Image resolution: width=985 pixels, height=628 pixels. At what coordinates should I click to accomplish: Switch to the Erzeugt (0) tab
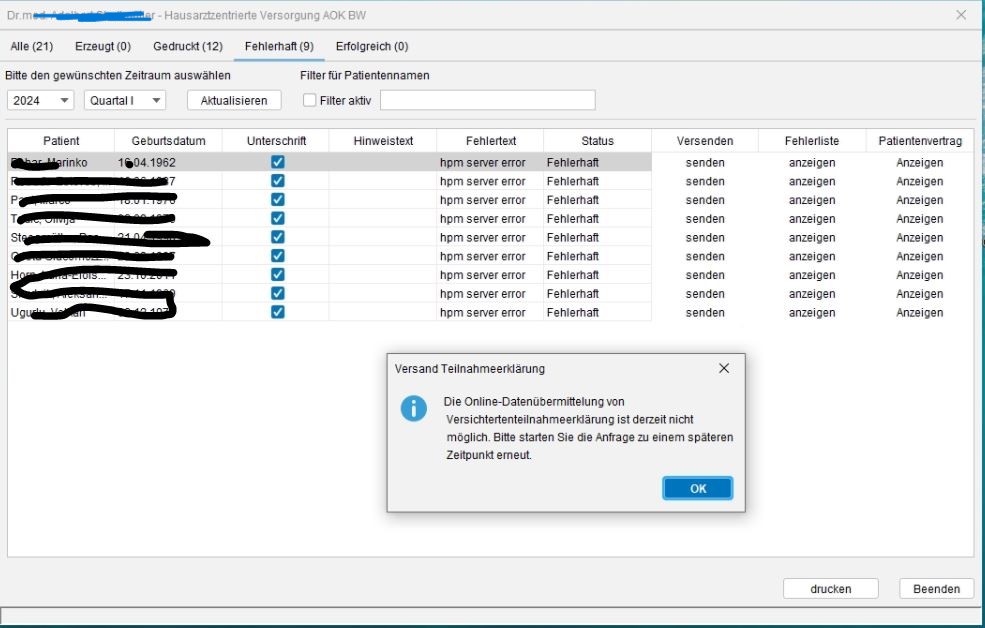(103, 46)
